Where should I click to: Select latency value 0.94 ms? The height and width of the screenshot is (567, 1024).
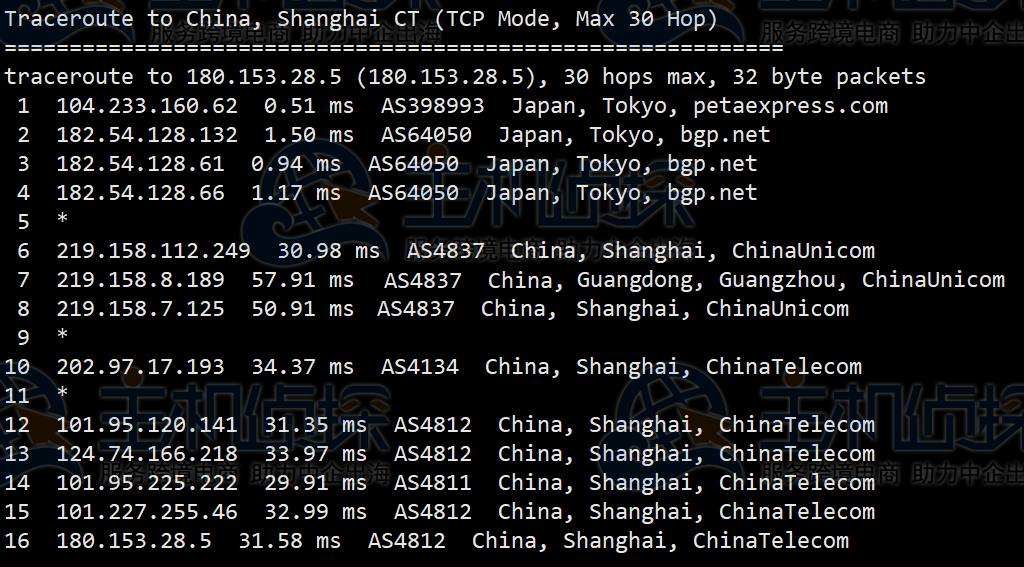click(296, 164)
